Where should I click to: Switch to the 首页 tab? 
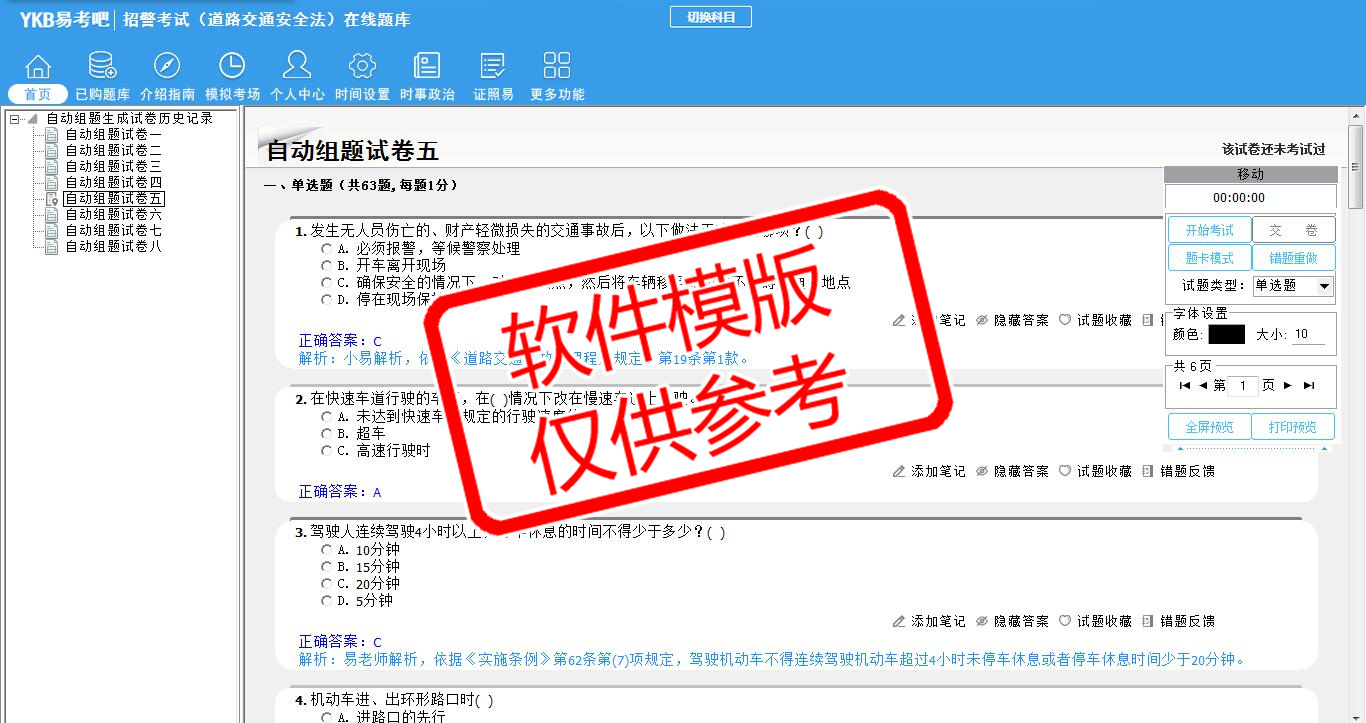pos(37,94)
